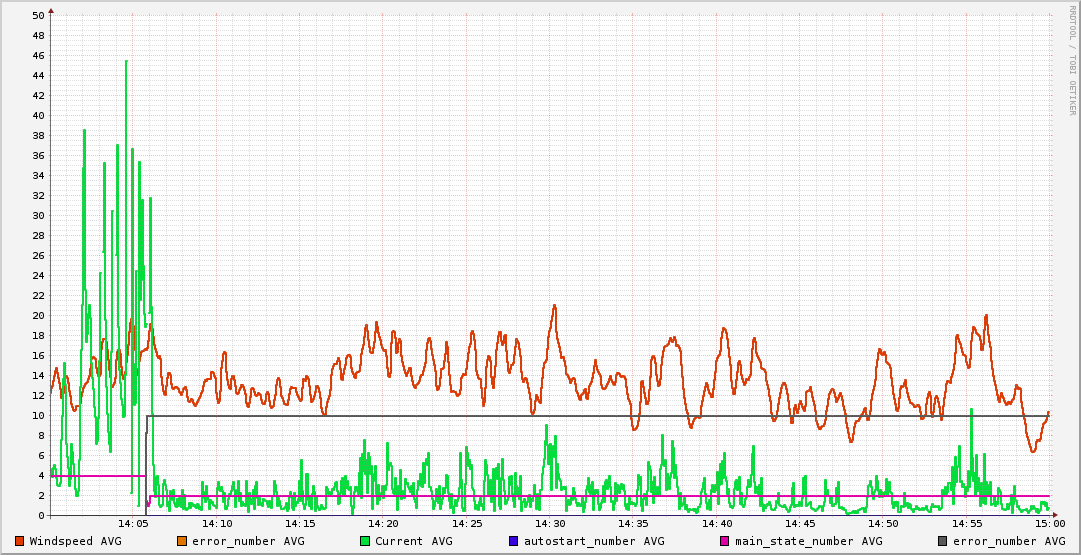Viewport: 1081px width, 555px height.
Task: Click the 50 value on the Y-axis
Action: click(38, 16)
